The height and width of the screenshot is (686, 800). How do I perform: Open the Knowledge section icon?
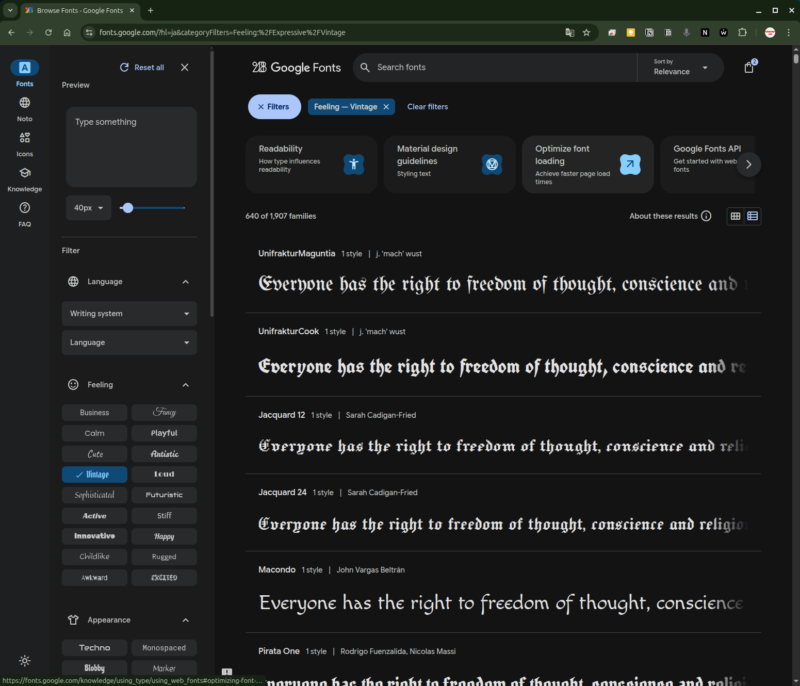pos(24,173)
